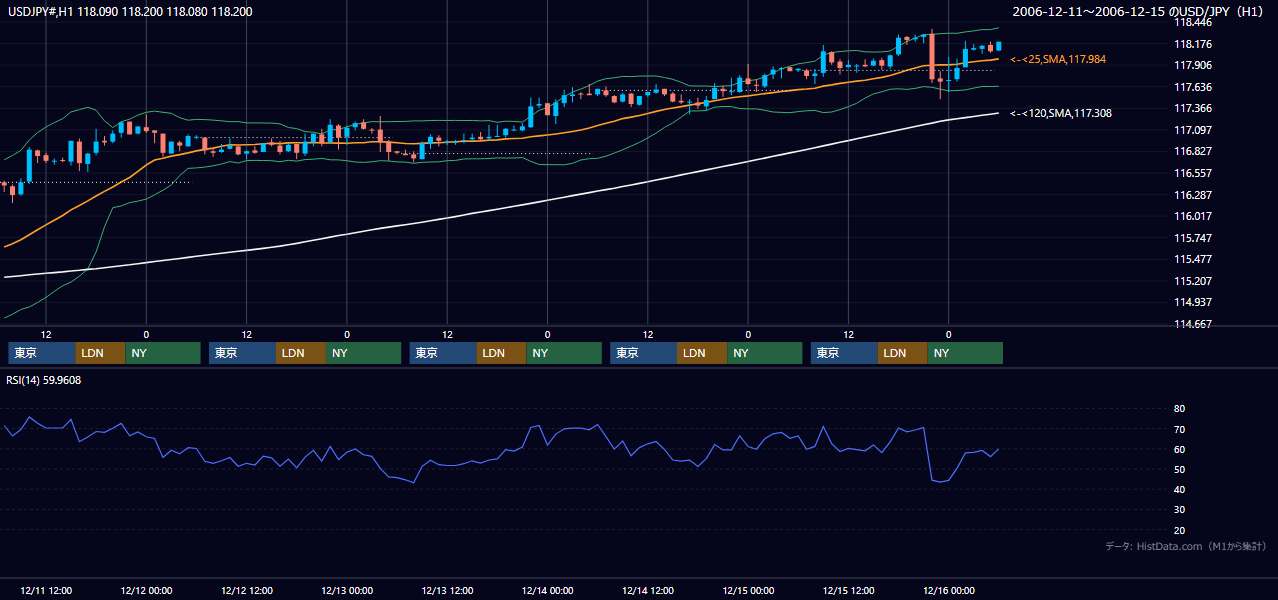
Task: Select the 12/16 00:00 time axis label
Action: 949,590
